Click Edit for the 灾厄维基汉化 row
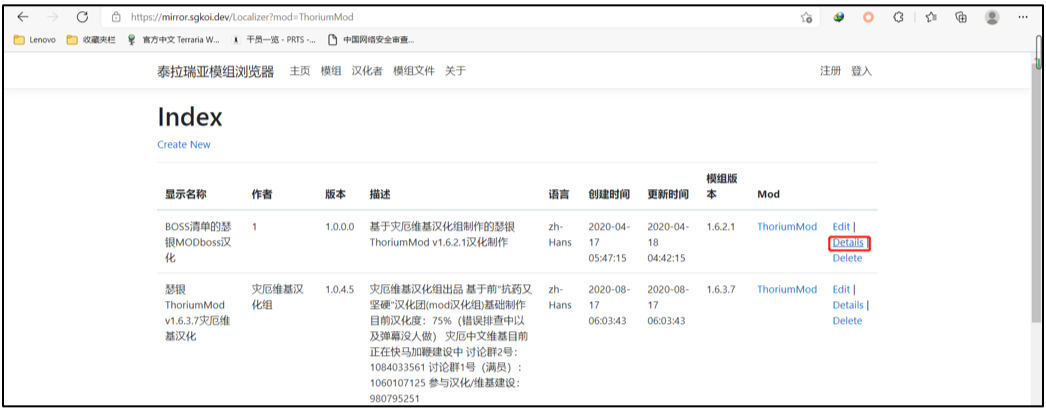1046x411 pixels. [x=841, y=290]
